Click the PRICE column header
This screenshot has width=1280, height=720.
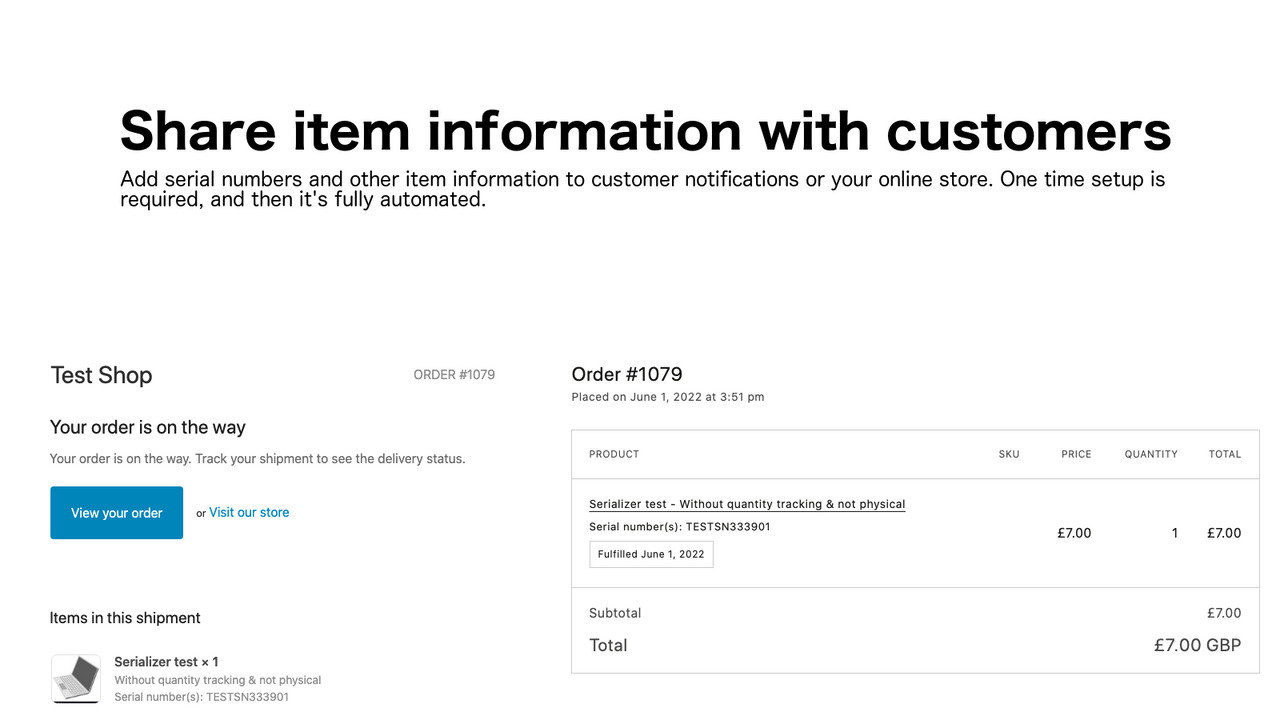click(1076, 454)
